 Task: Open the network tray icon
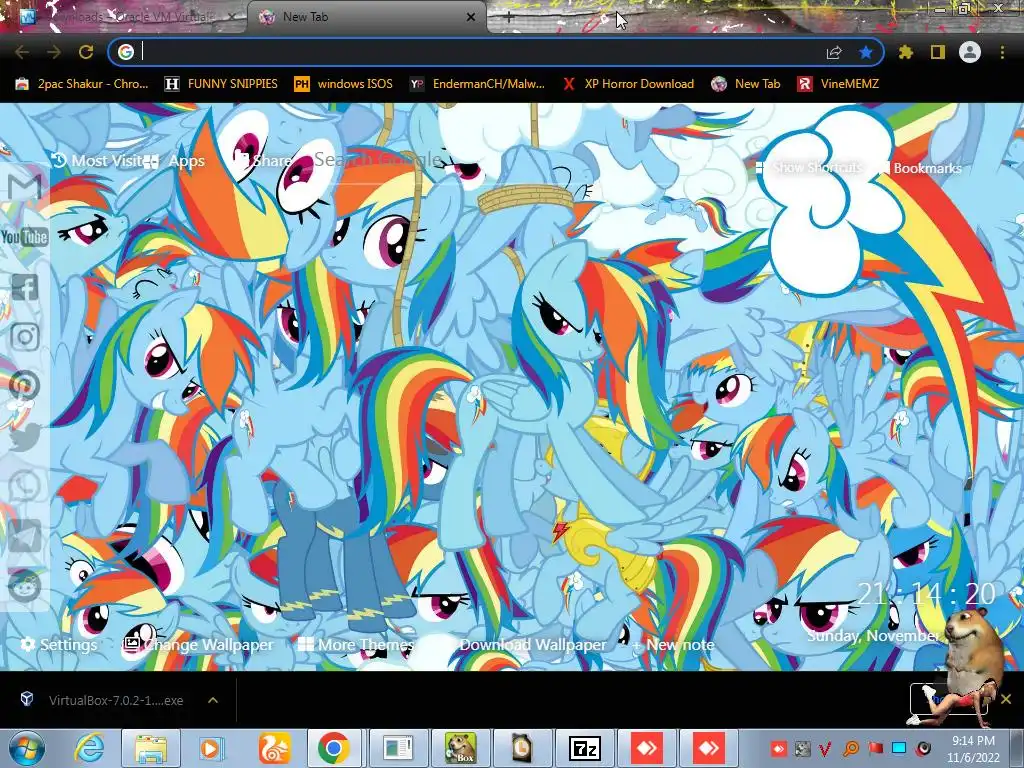pos(899,748)
